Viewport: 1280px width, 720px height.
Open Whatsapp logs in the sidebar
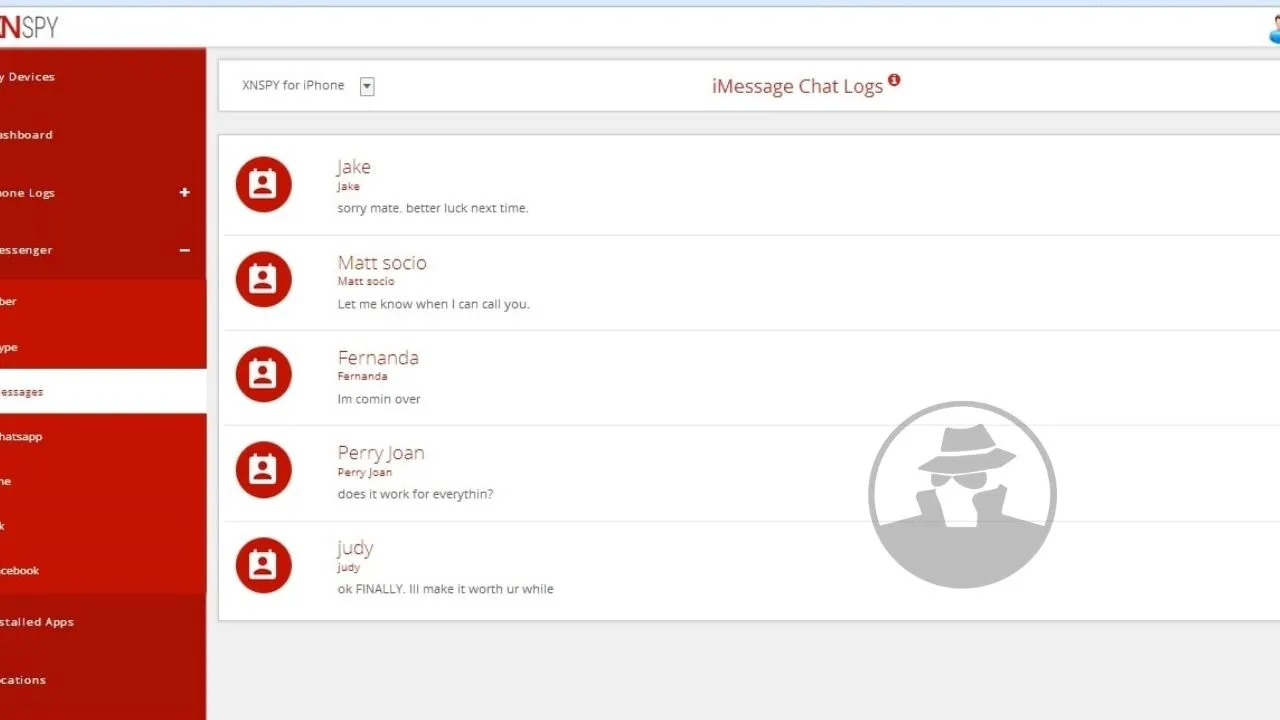tap(21, 437)
